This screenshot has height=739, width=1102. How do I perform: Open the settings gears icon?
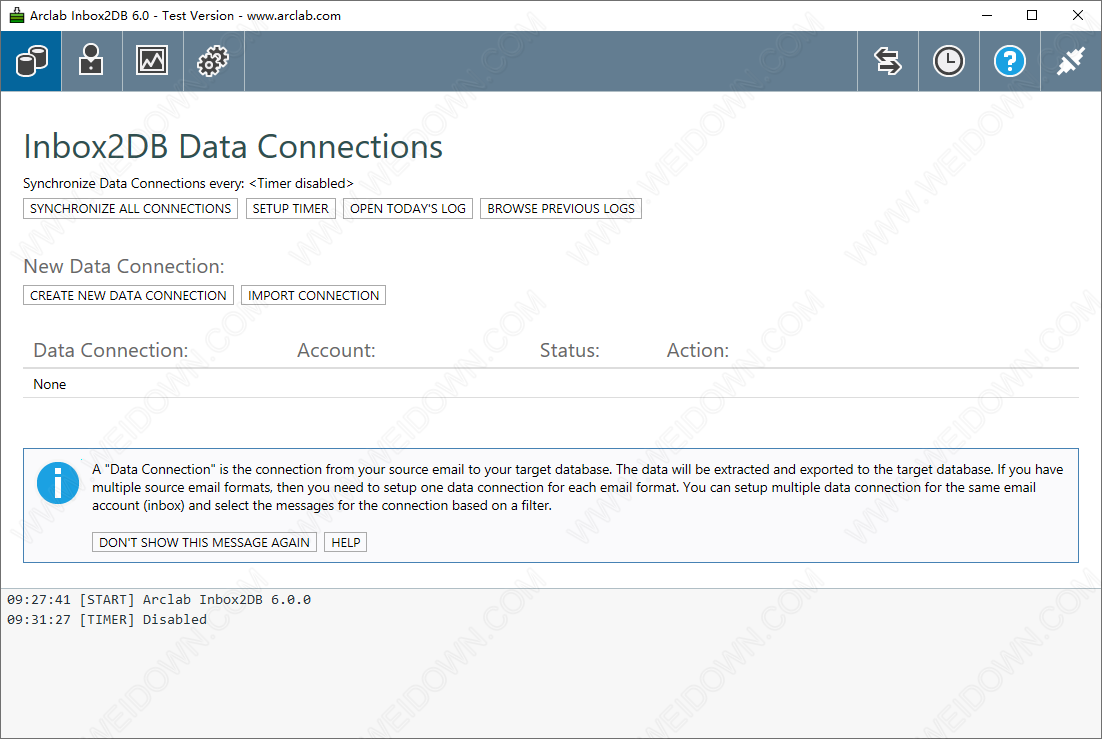pos(213,61)
